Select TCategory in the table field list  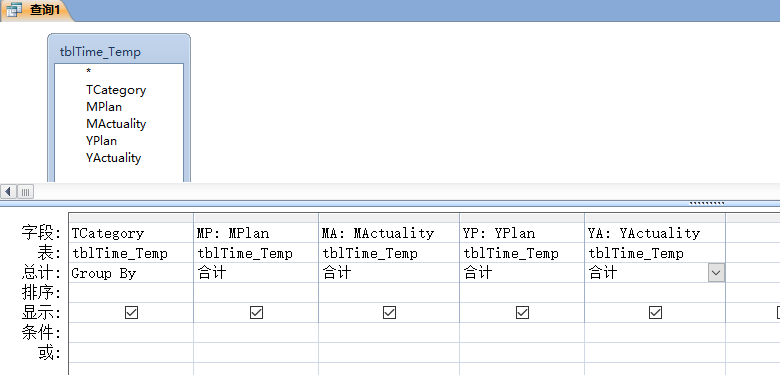pyautogui.click(x=116, y=90)
